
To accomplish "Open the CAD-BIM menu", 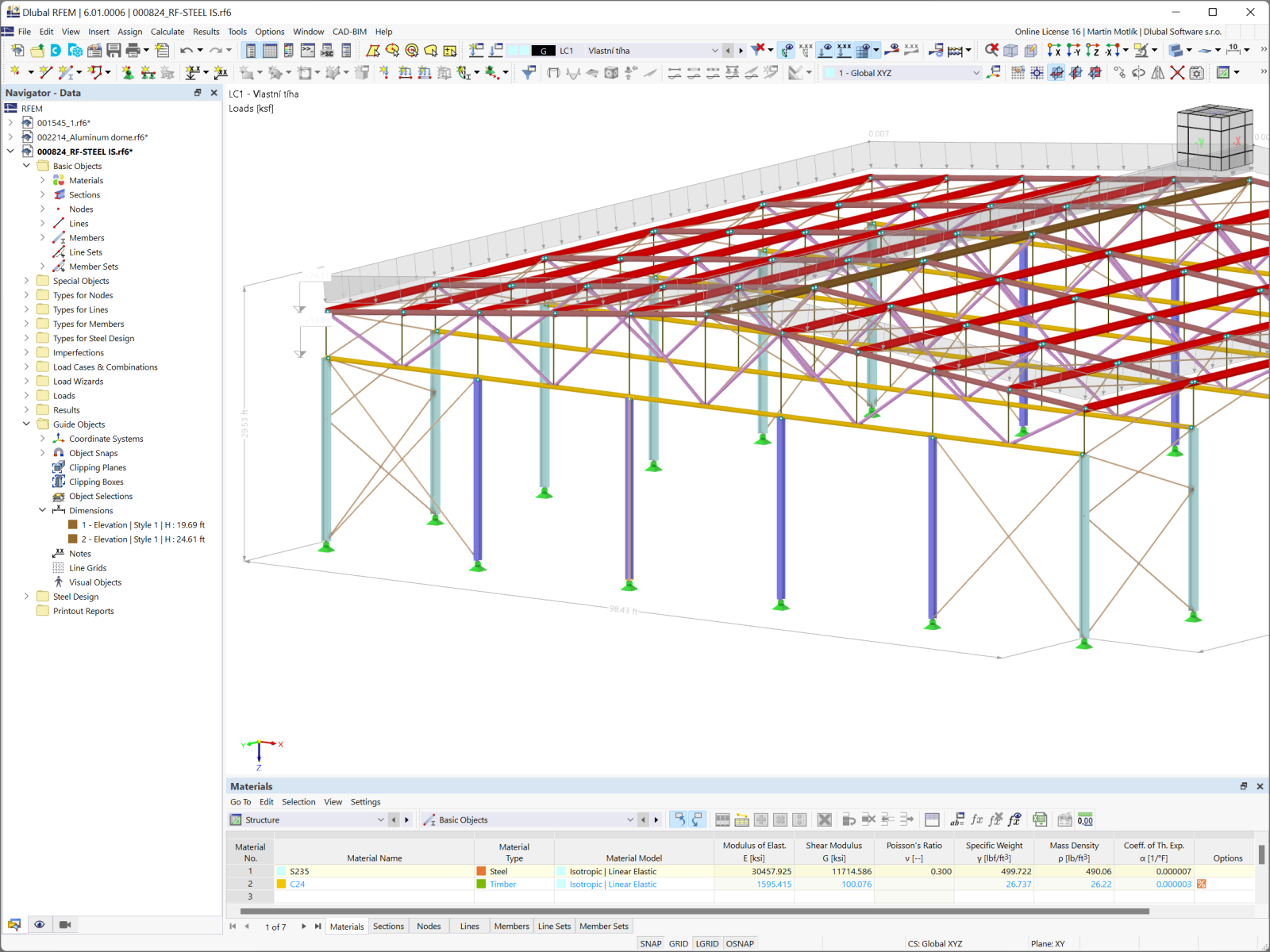I will point(349,32).
